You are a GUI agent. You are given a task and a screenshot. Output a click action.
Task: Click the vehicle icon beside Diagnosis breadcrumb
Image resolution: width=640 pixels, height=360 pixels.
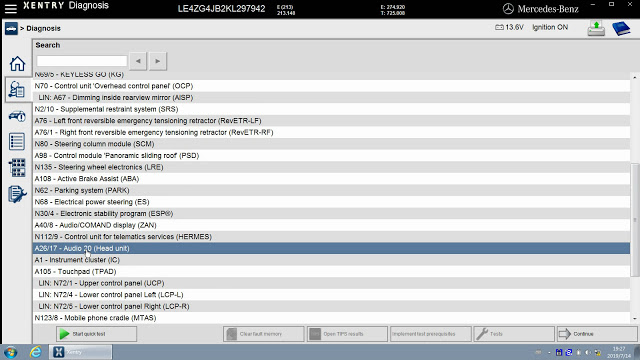[x=11, y=29]
